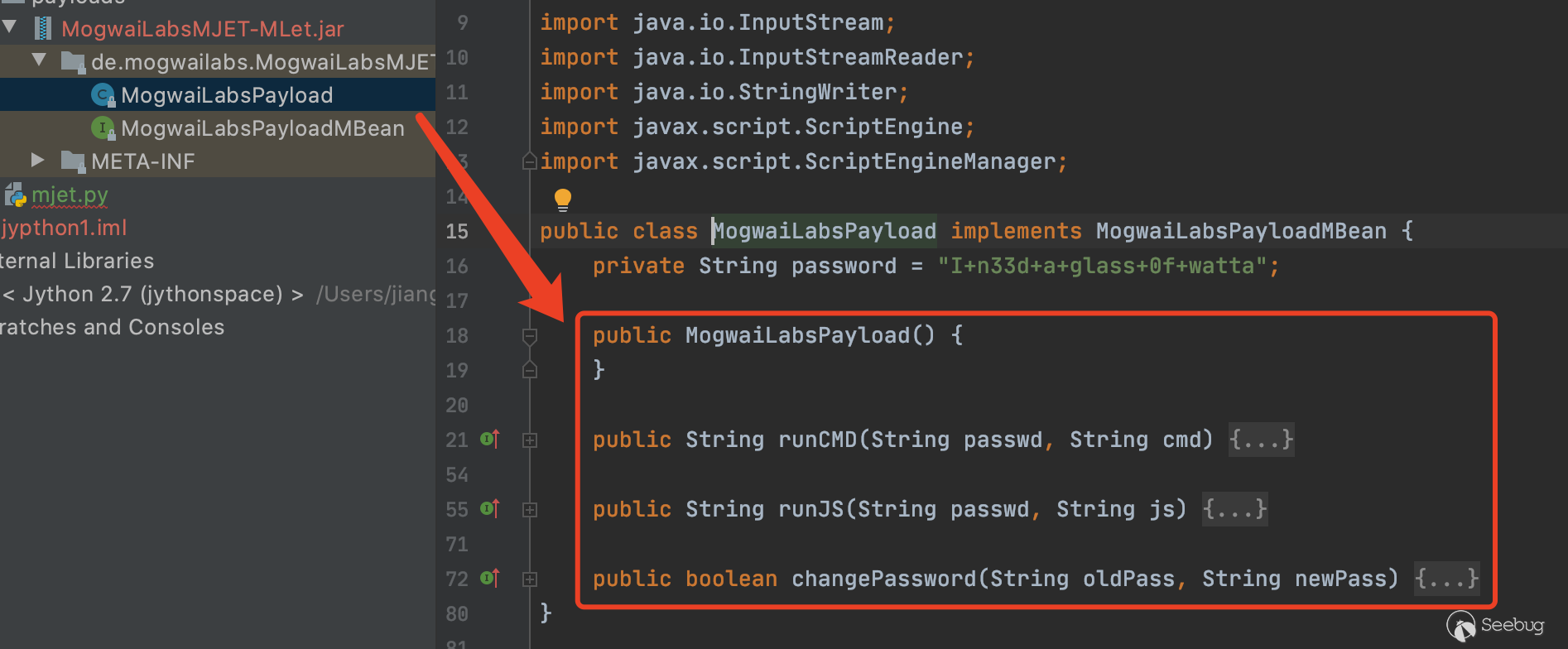This screenshot has width=1568, height=649.
Task: Collapse the de.mogwailabs package node arrow
Action: [x=39, y=60]
